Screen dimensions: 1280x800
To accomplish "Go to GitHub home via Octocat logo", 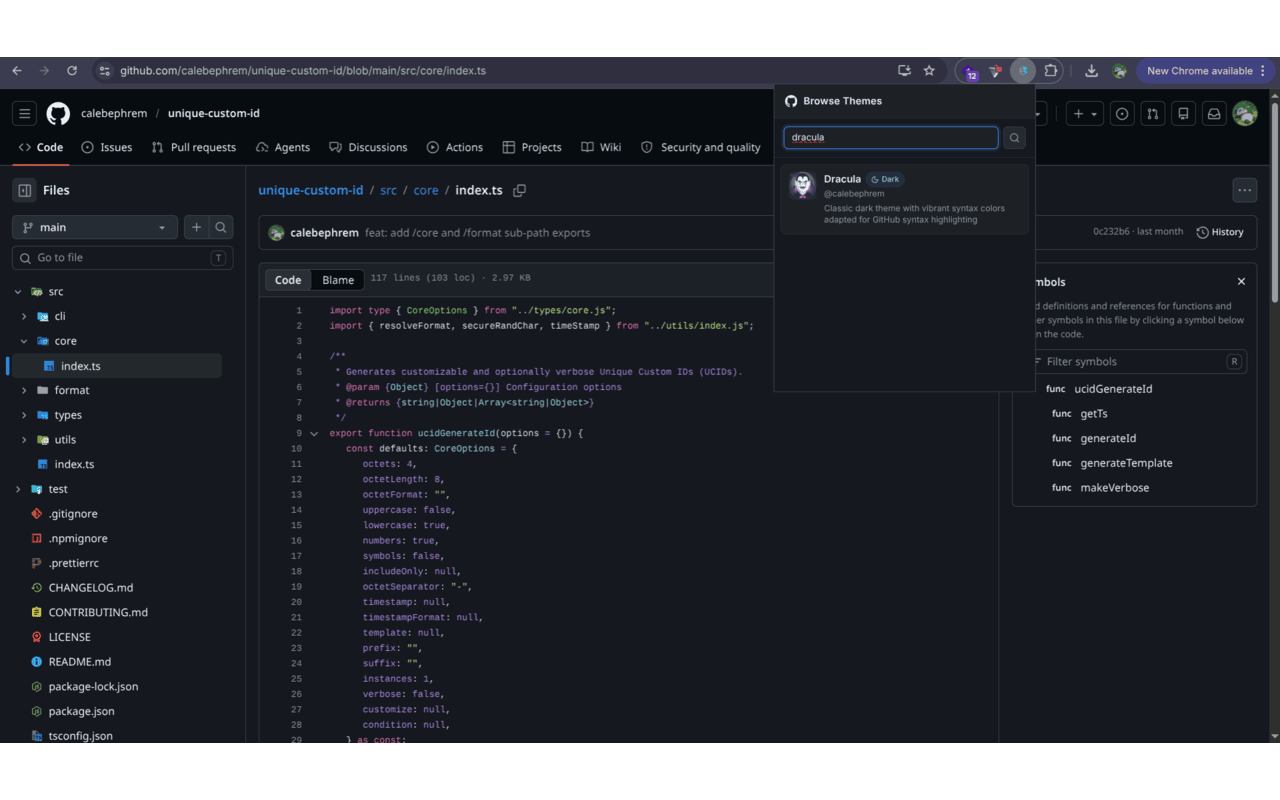I will (58, 114).
